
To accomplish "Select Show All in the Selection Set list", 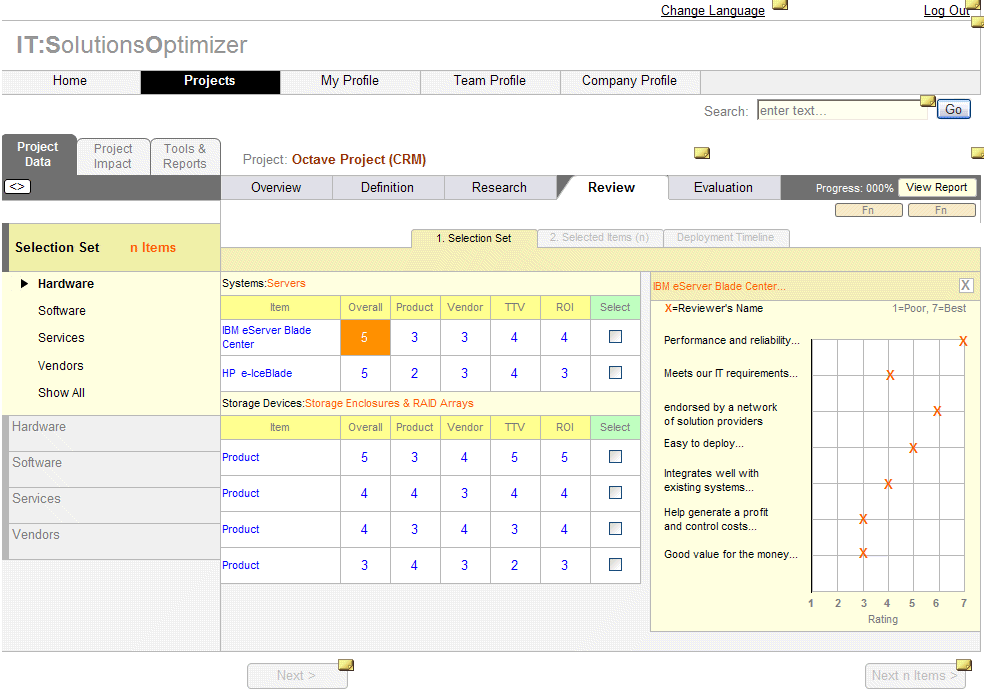I will pos(61,393).
